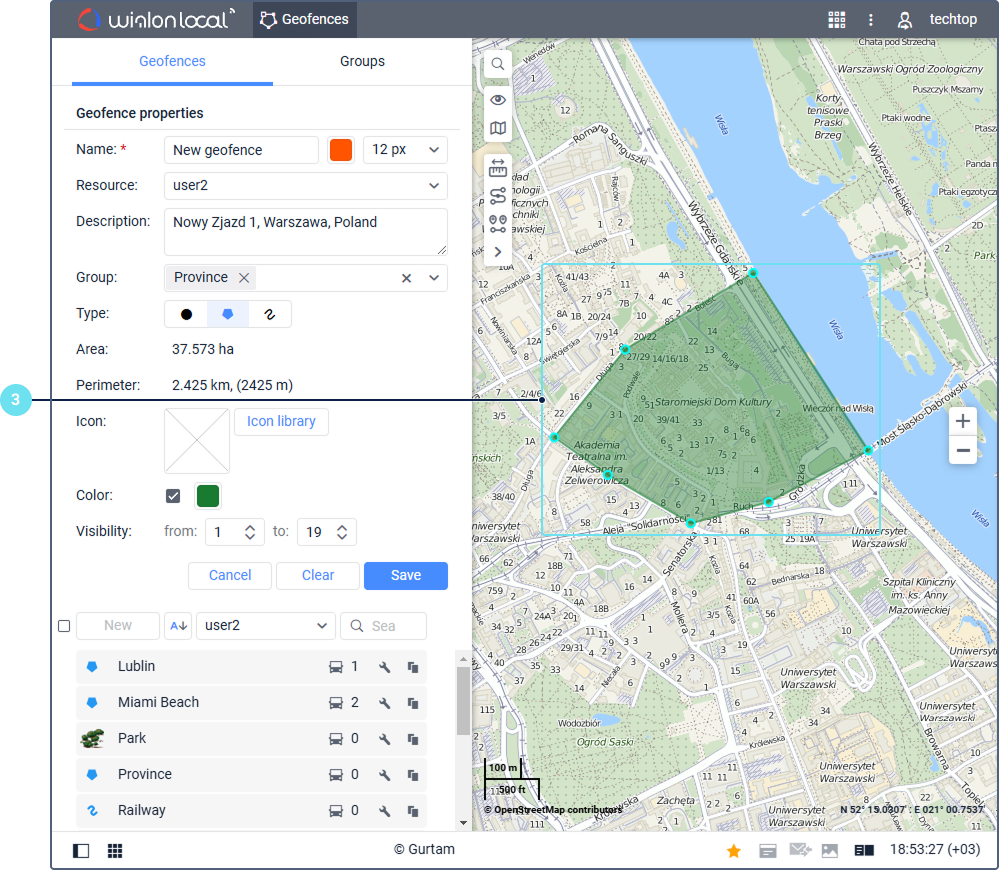Image resolution: width=999 pixels, height=870 pixels.
Task: Copy the Miami Beach geofence
Action: pos(412,703)
